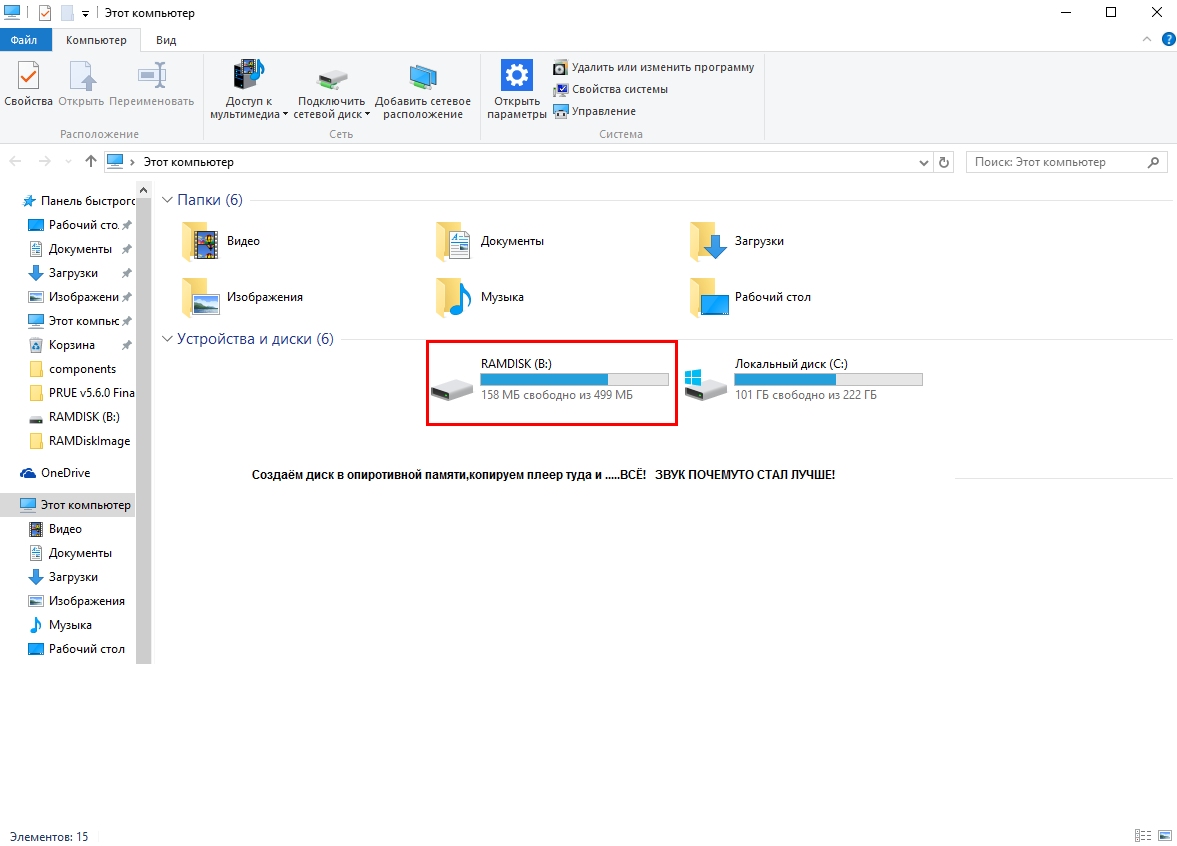The height and width of the screenshot is (846, 1177).
Task: Click navigation pane scrollbar up arrow
Action: coord(143,191)
